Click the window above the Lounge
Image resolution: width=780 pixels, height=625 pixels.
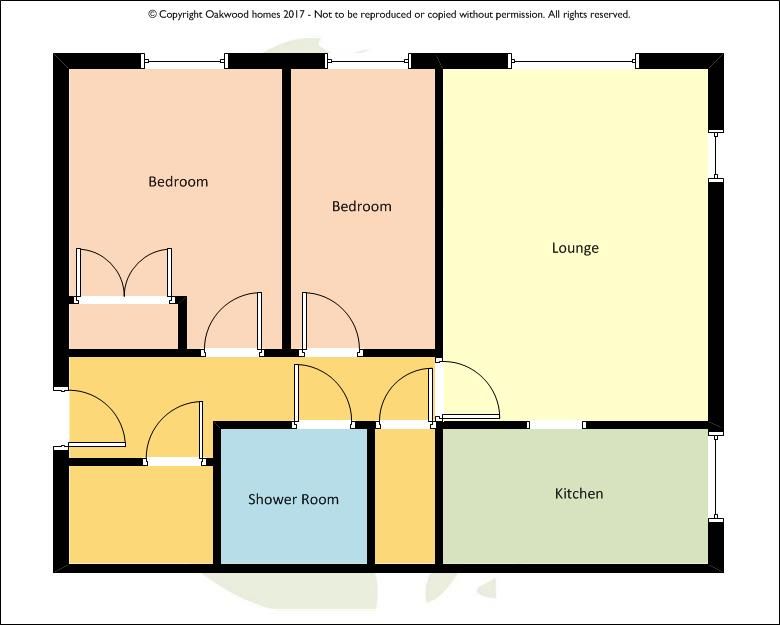pos(574,62)
